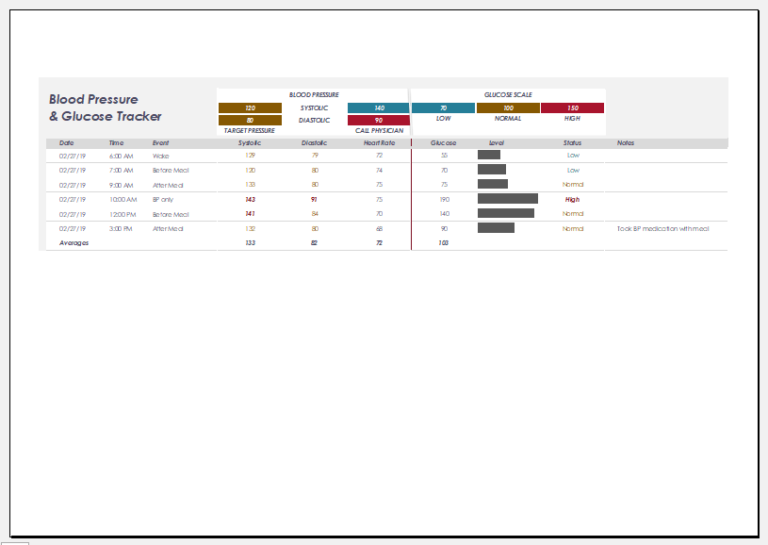Select the brown target diastolic 80 cell
Screen dimensions: 768x545
click(x=250, y=120)
